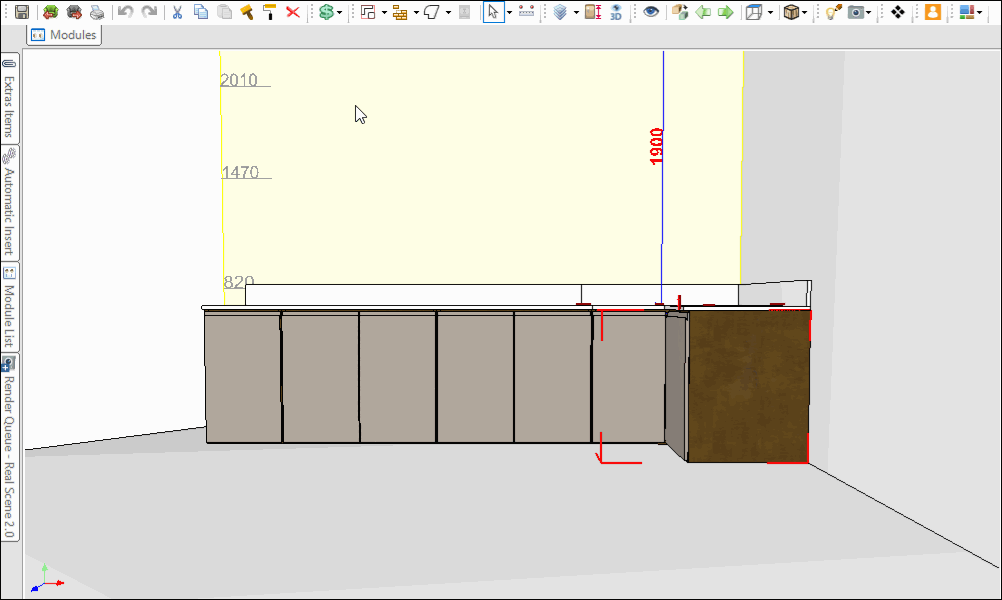Open the Automatic Insert side tab

pos(9,203)
